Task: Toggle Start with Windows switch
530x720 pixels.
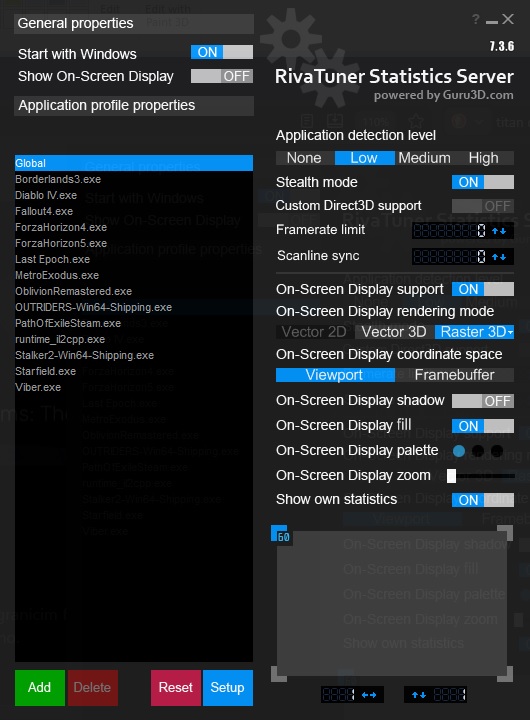Action: click(222, 52)
